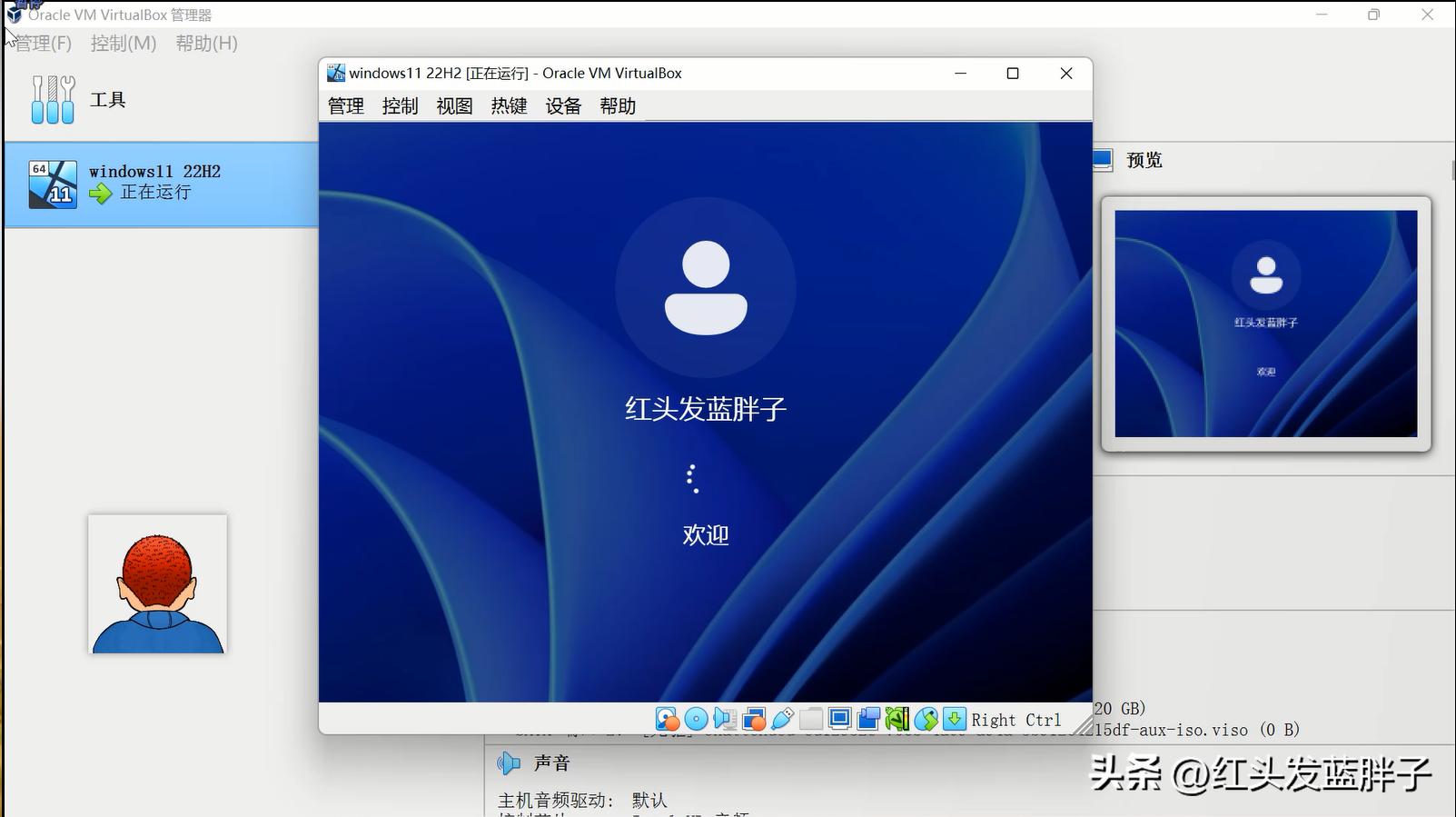Click the user name 红头发蓝胖子 on login screen

(706, 409)
